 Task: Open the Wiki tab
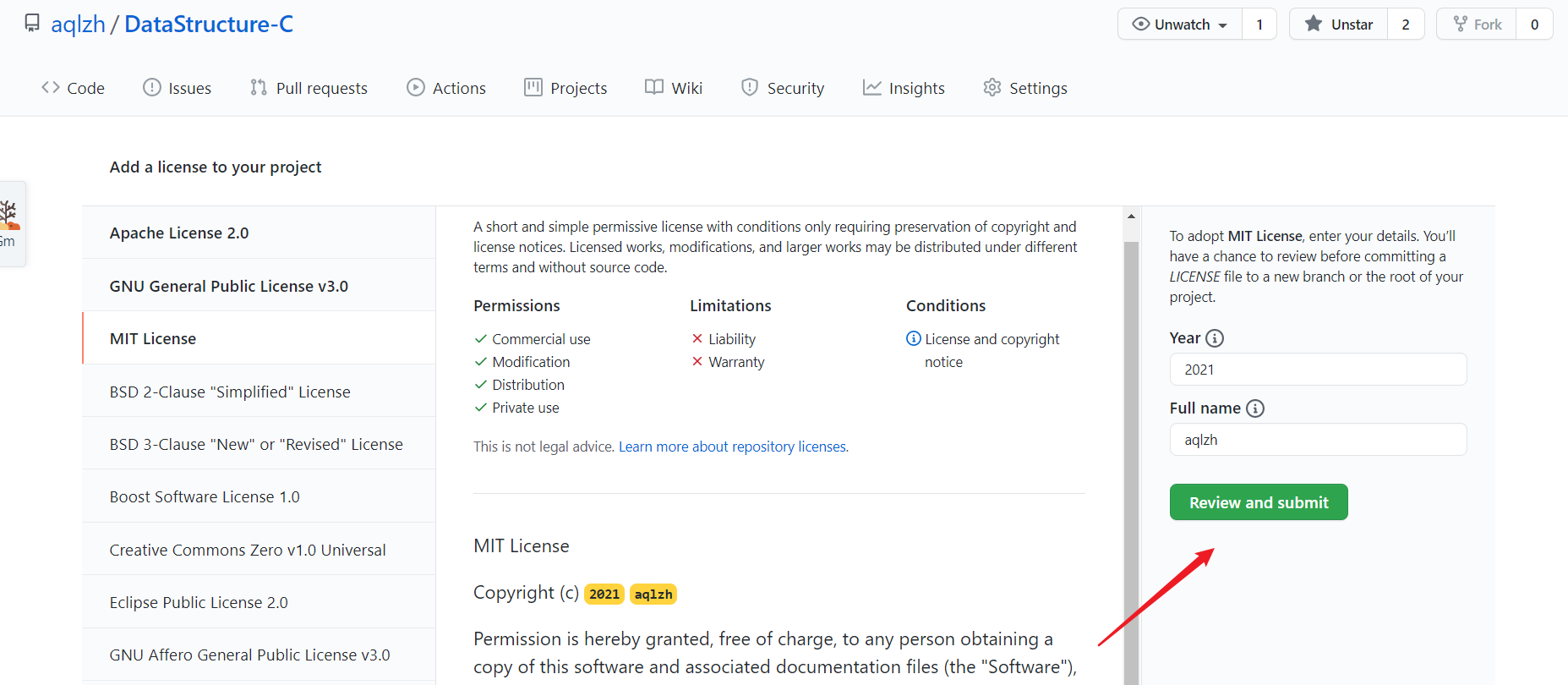[x=674, y=88]
